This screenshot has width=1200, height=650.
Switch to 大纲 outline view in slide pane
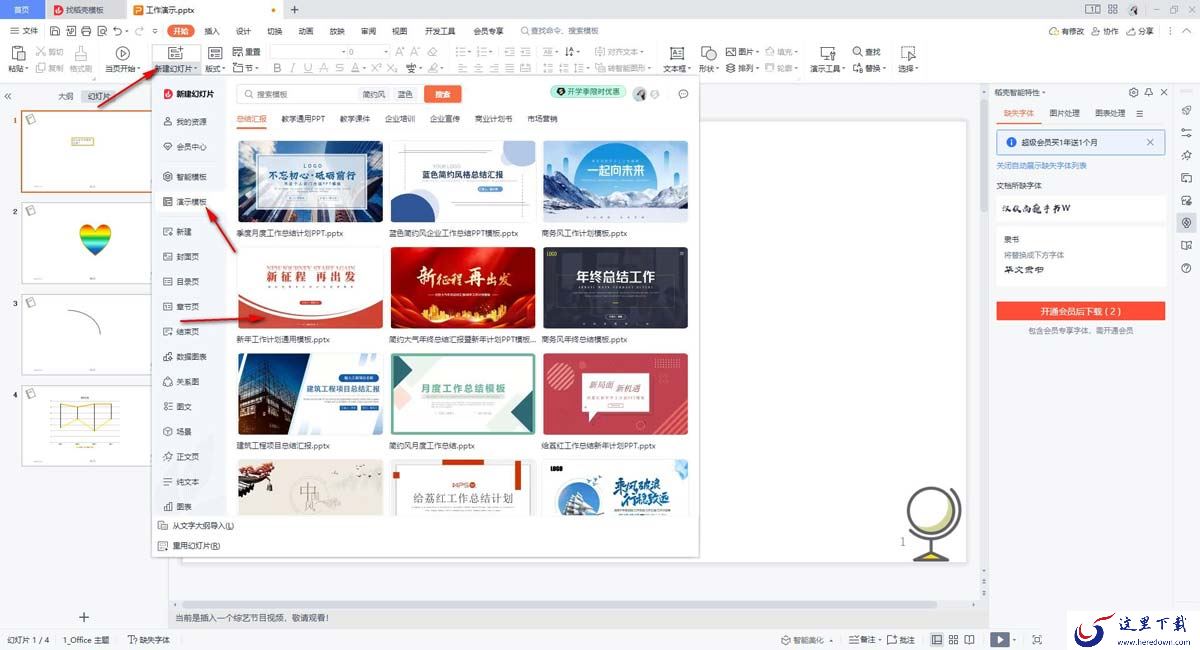click(x=66, y=97)
